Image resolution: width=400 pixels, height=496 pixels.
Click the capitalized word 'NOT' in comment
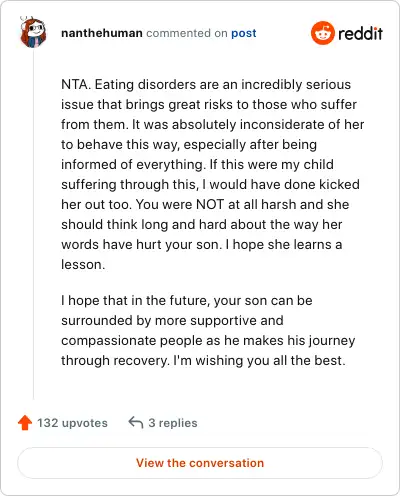click(x=210, y=204)
